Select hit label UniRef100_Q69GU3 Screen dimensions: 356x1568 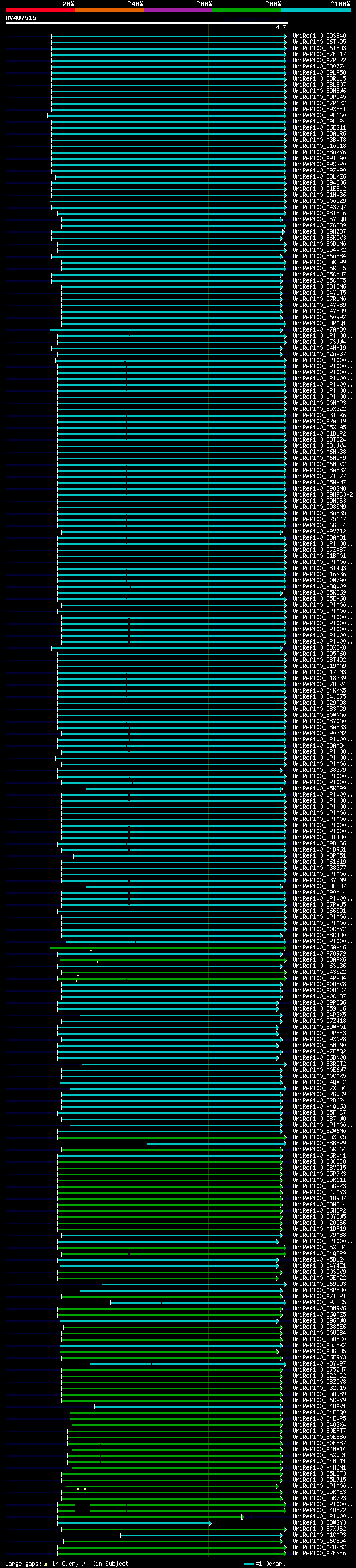click(x=319, y=1284)
